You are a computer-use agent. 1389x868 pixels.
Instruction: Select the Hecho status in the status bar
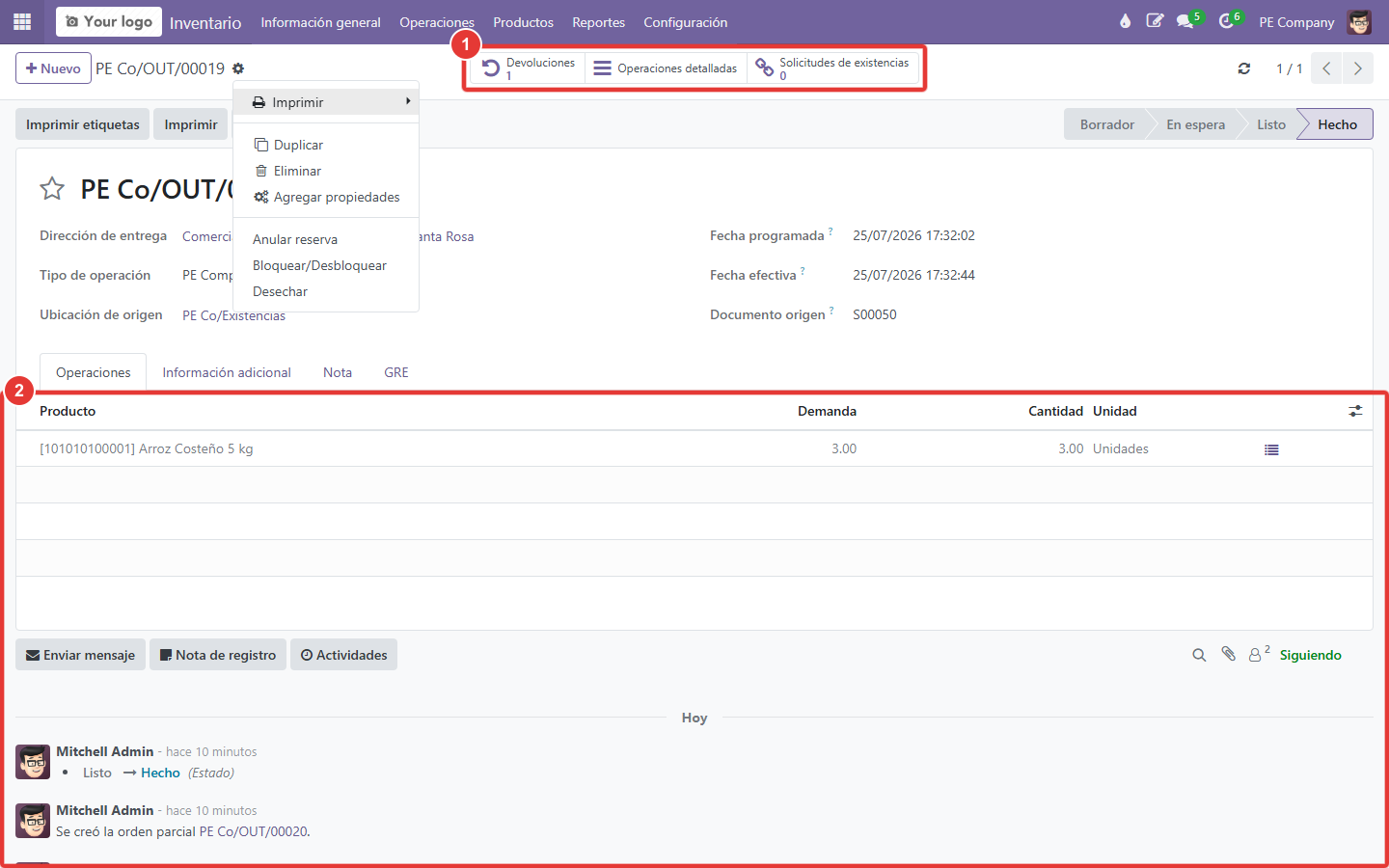1336,124
